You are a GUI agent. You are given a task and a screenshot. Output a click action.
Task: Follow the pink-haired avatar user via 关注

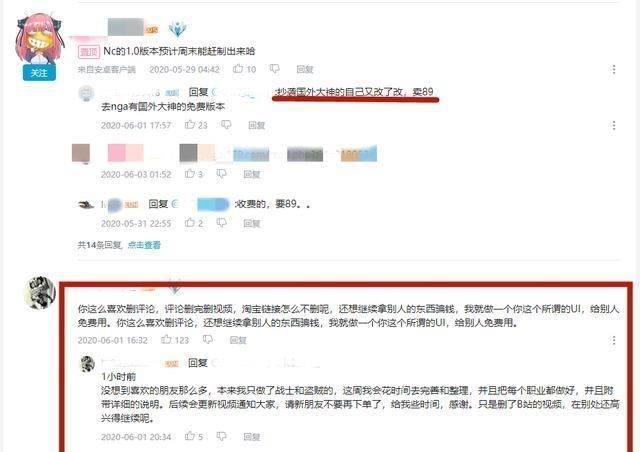pyautogui.click(x=39, y=73)
